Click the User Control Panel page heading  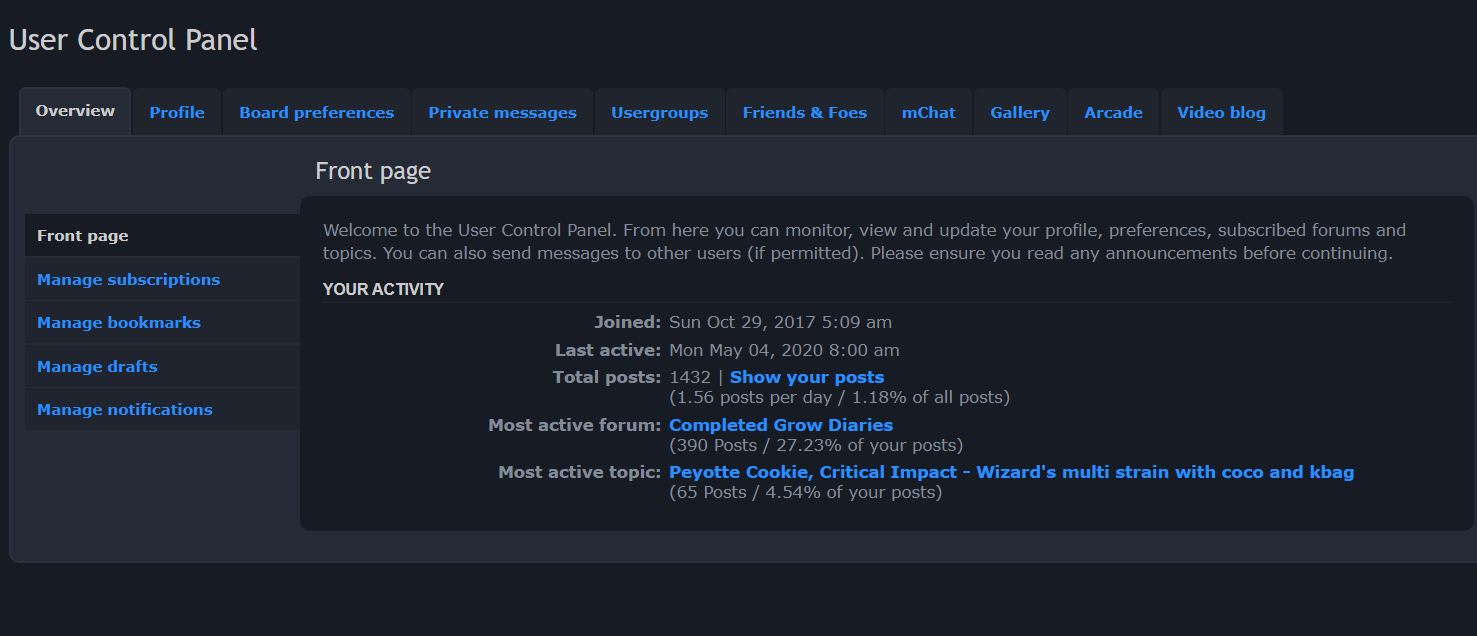(x=133, y=40)
